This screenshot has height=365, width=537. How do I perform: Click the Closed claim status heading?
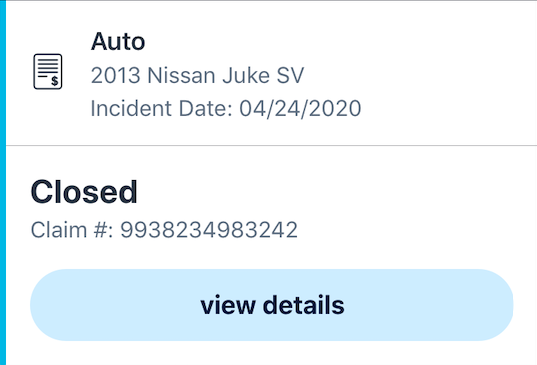[x=84, y=192]
